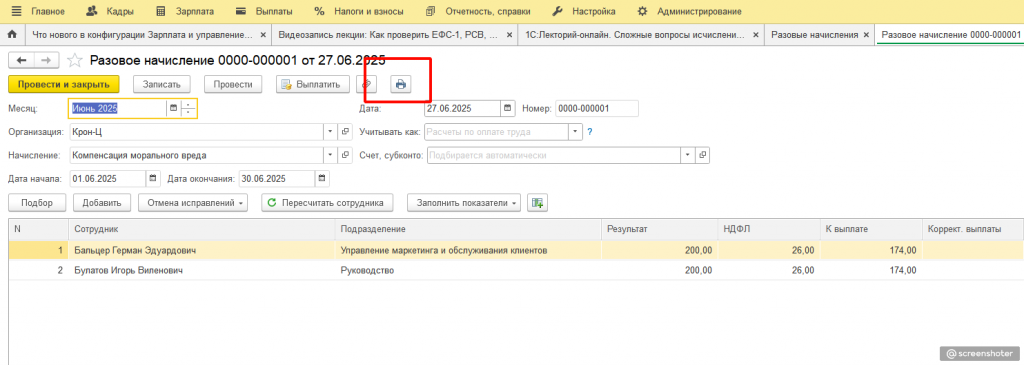Click the printer icon to print
The width and height of the screenshot is (1024, 365).
pos(401,84)
